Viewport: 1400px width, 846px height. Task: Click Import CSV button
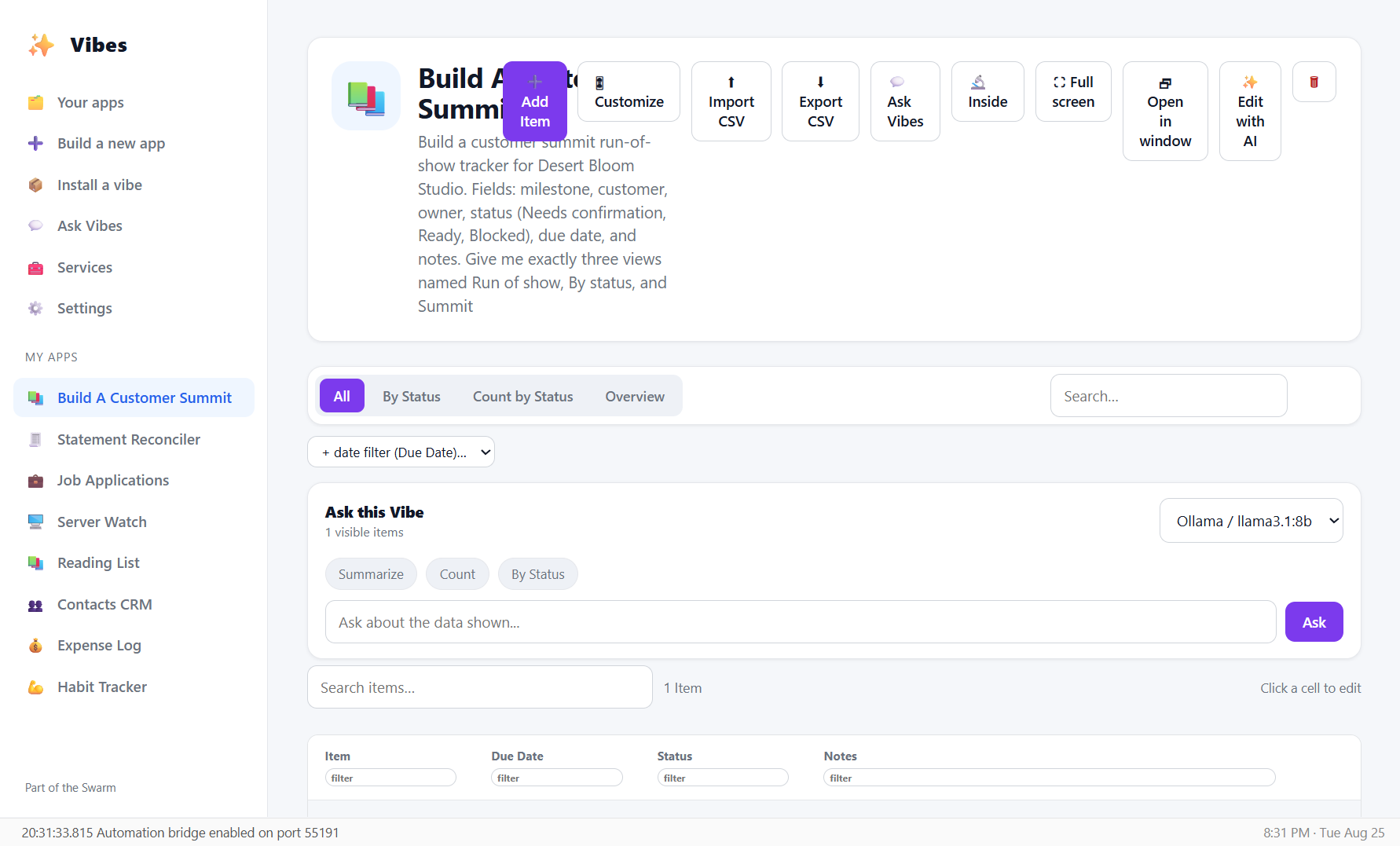click(731, 101)
